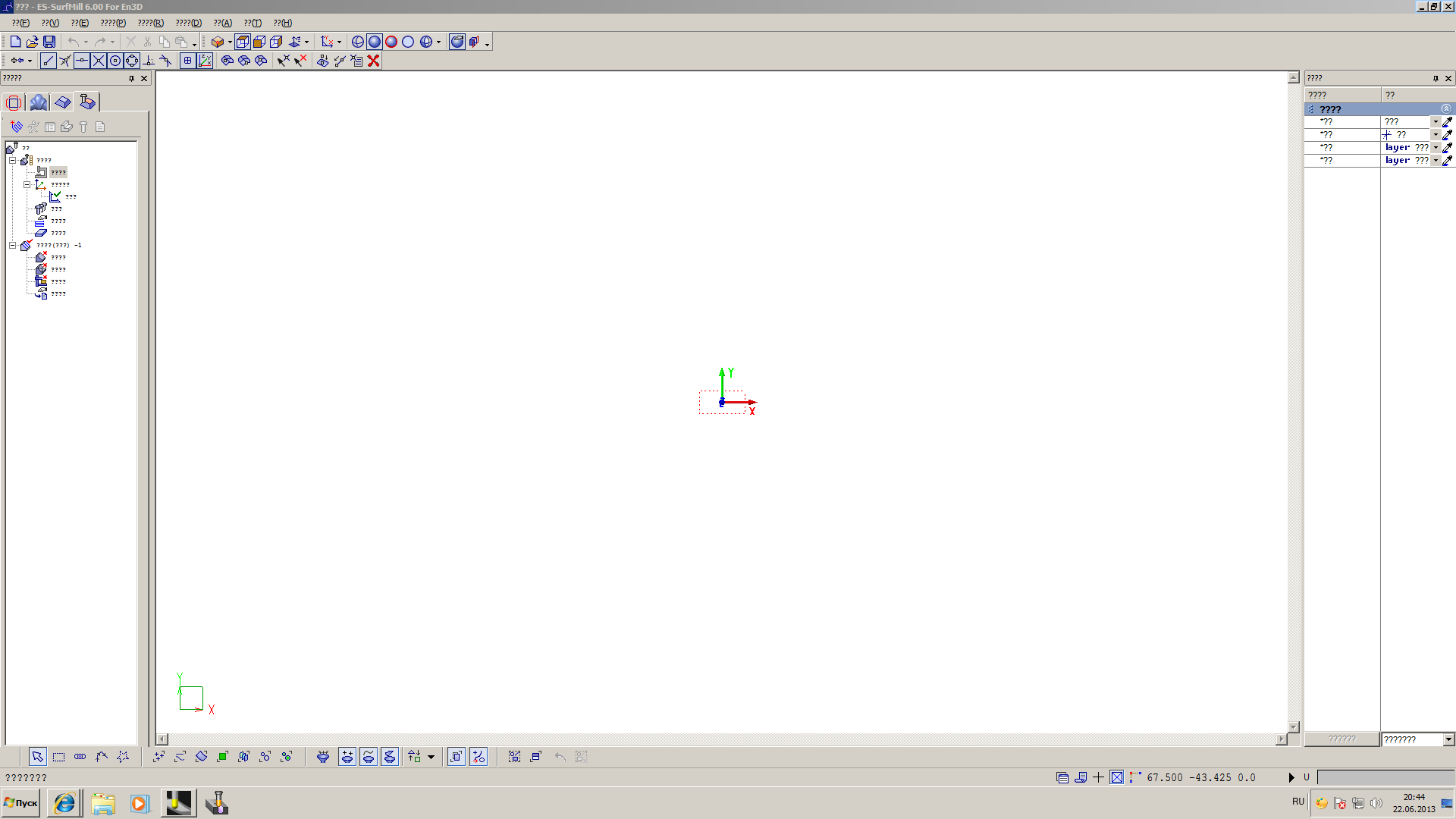Click the Пуск start button
This screenshot has width=1456, height=819.
[21, 803]
